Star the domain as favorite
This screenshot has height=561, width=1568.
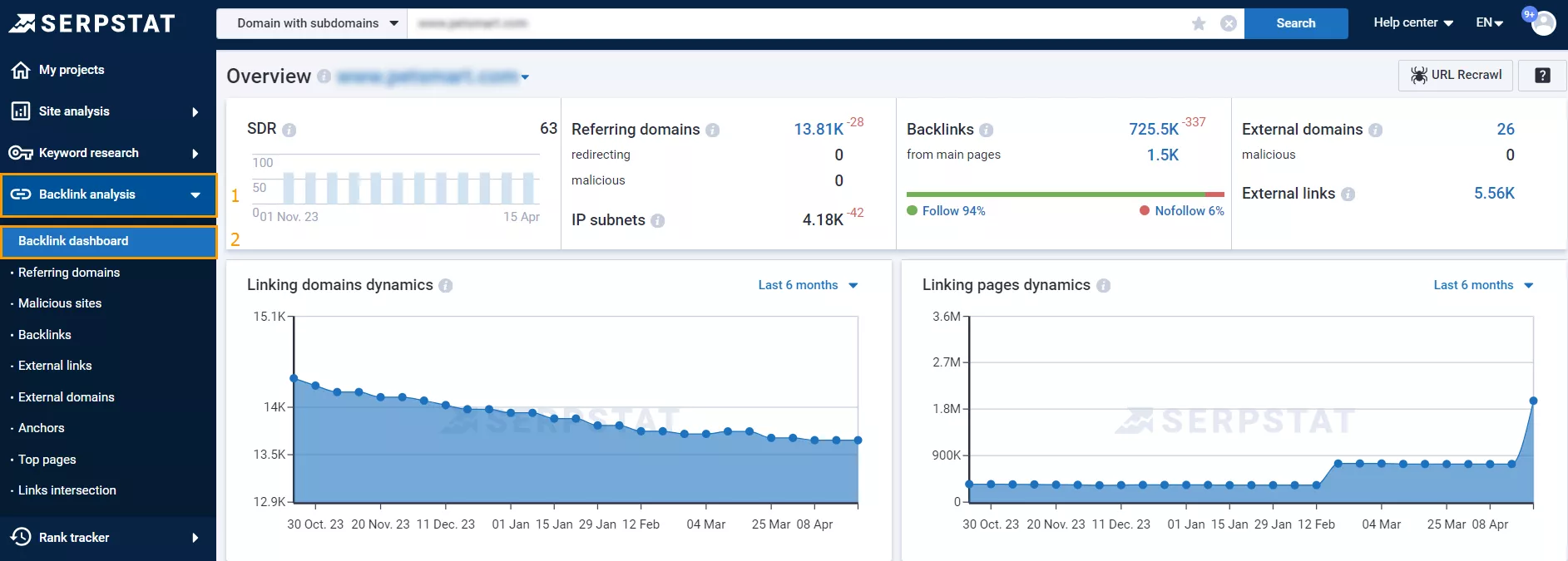tap(1199, 23)
